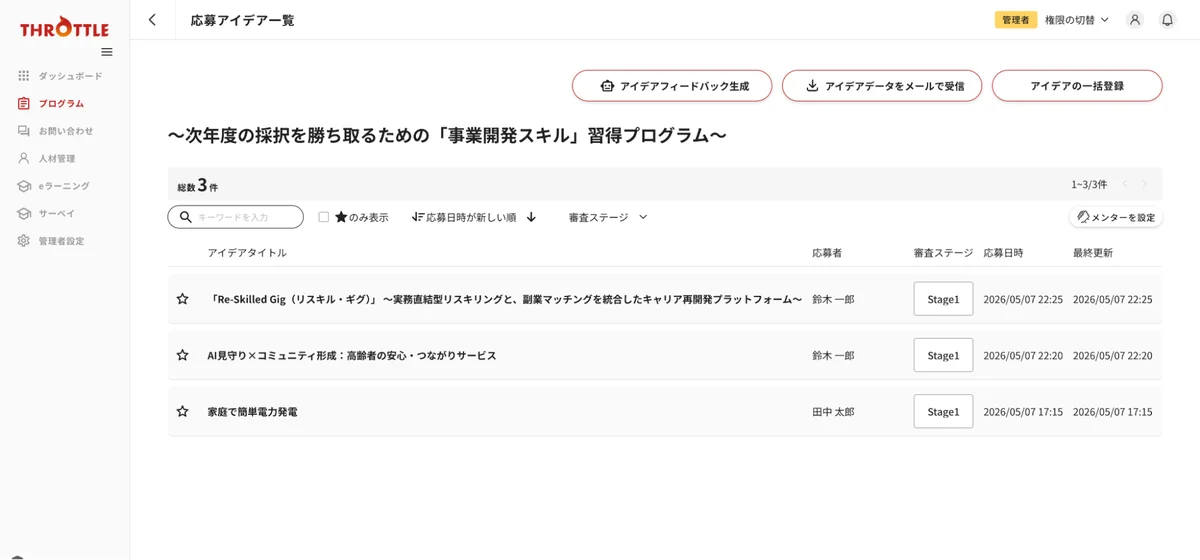Open お問い合わせ in the sidebar
Image resolution: width=1200 pixels, height=560 pixels.
click(56, 131)
